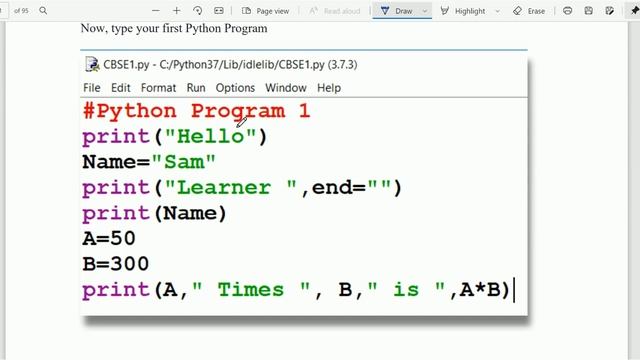Click the A=50 code line
Image resolution: width=640 pixels, height=360 pixels.
tap(109, 239)
